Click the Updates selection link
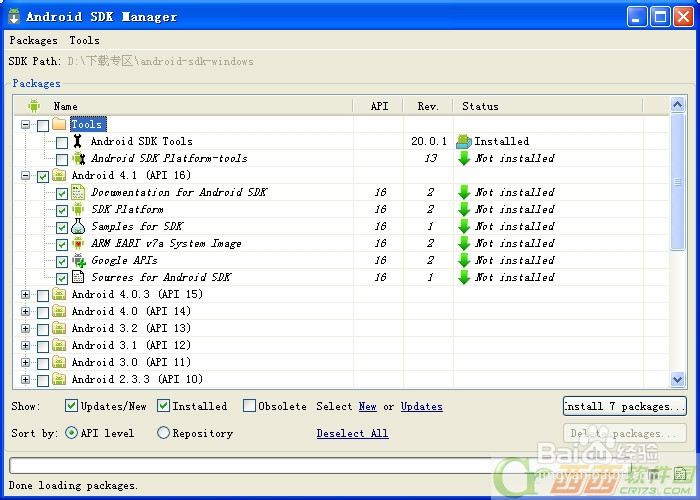Screen dimensions: 700x500 click(x=421, y=406)
